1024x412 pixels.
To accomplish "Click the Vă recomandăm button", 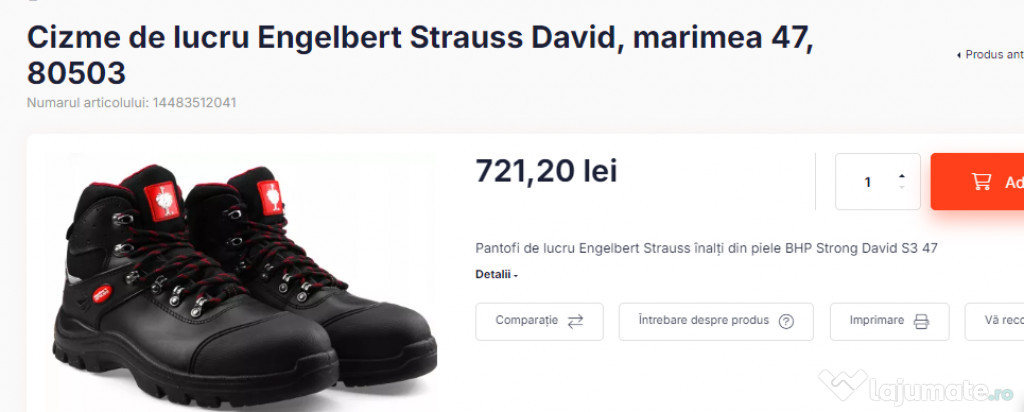I will point(995,321).
